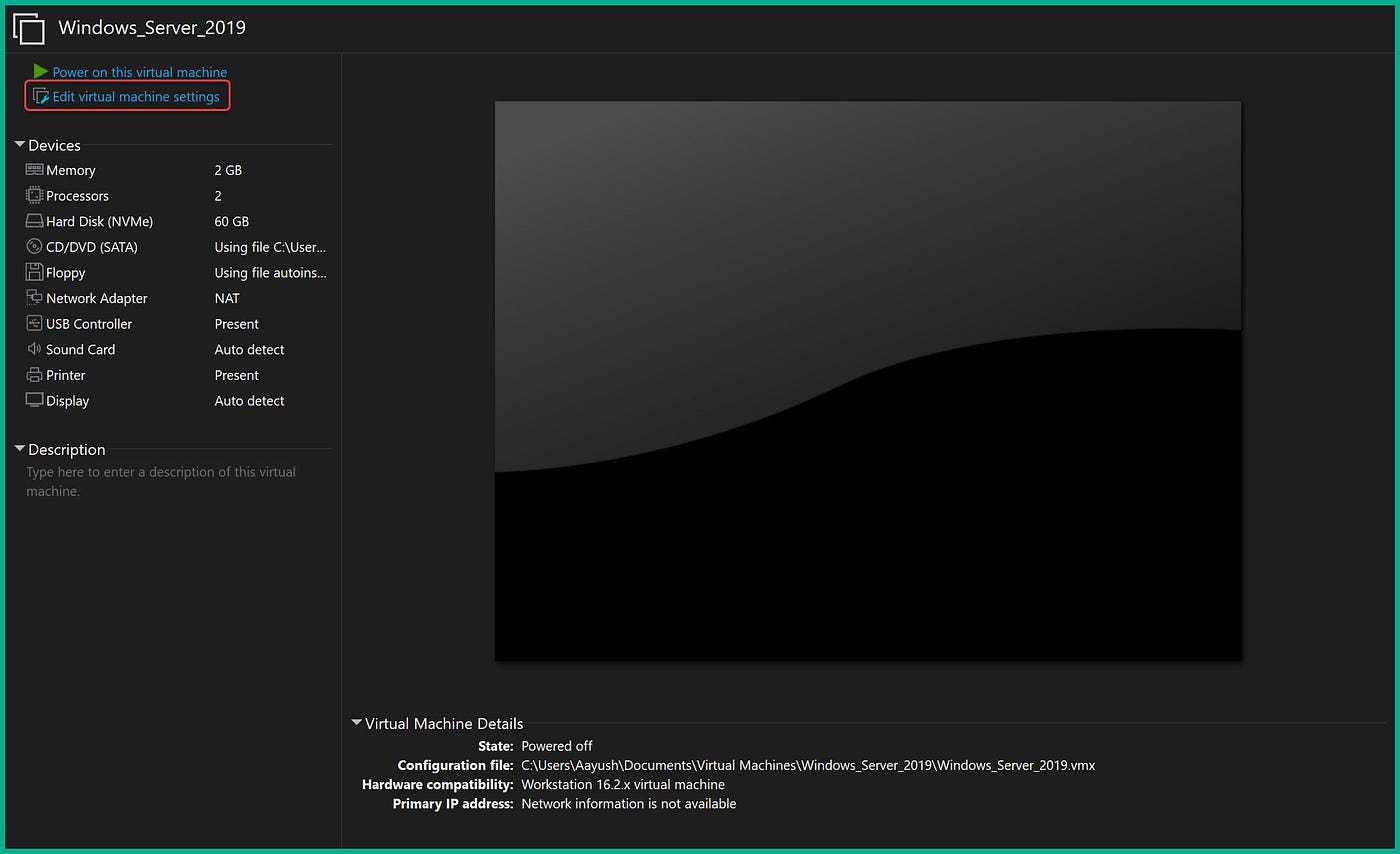This screenshot has height=854, width=1400.
Task: Select the Display device label
Action: coord(68,401)
